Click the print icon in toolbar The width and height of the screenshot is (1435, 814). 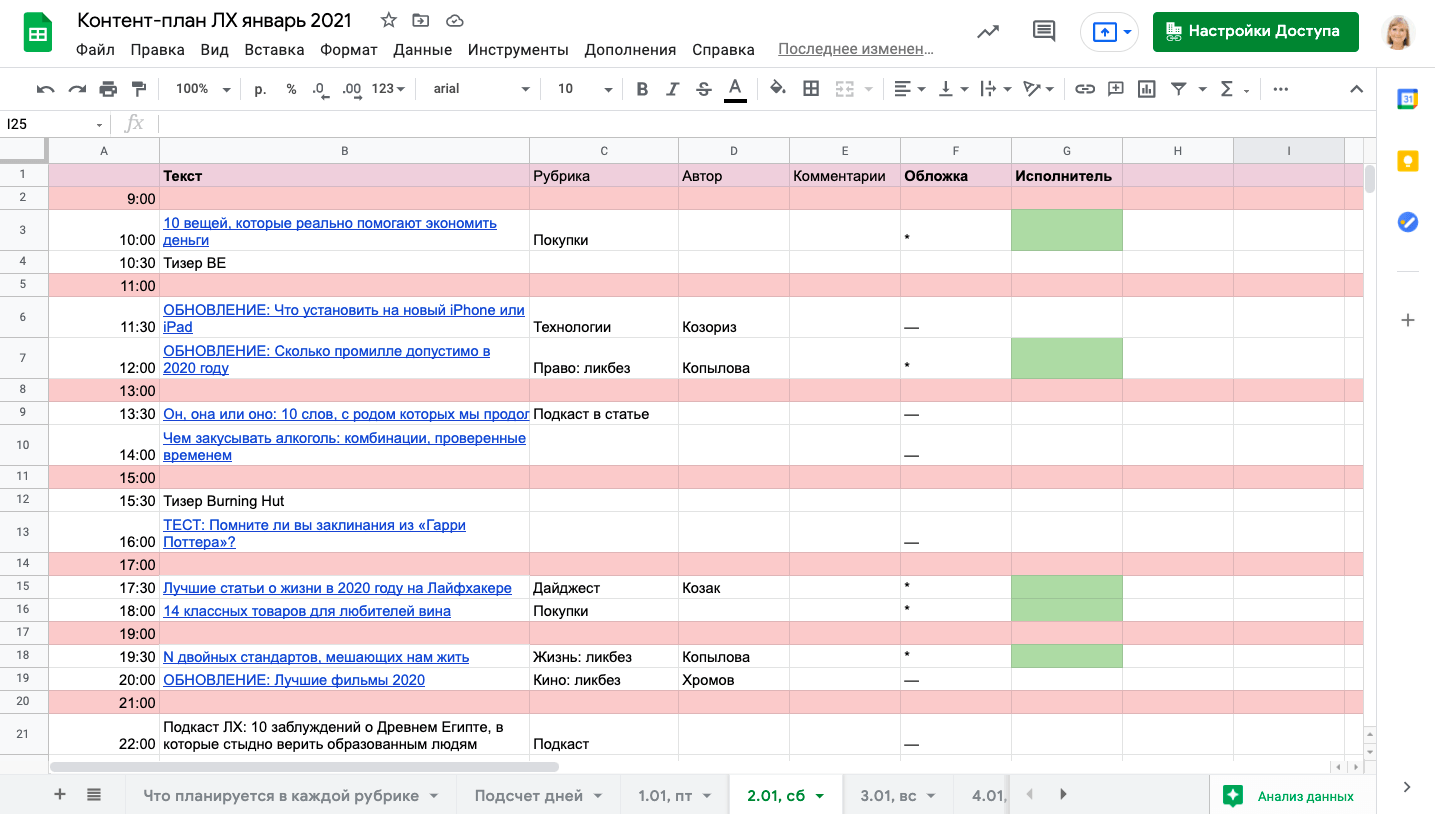click(x=108, y=89)
